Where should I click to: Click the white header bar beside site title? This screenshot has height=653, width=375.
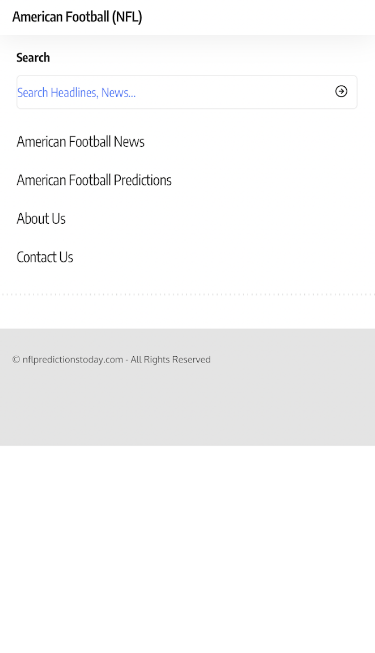click(258, 17)
